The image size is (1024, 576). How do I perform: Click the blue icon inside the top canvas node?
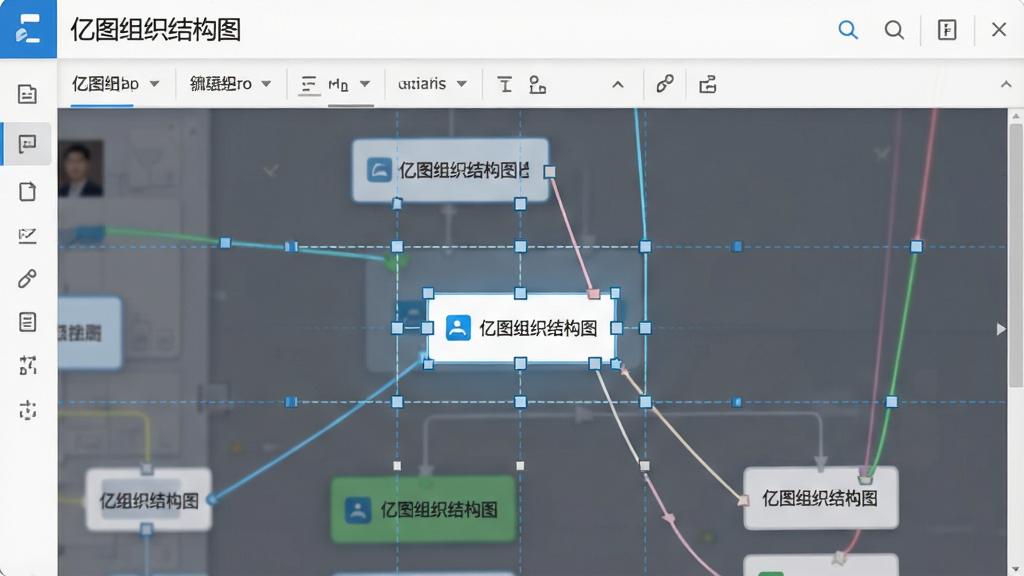pos(379,170)
